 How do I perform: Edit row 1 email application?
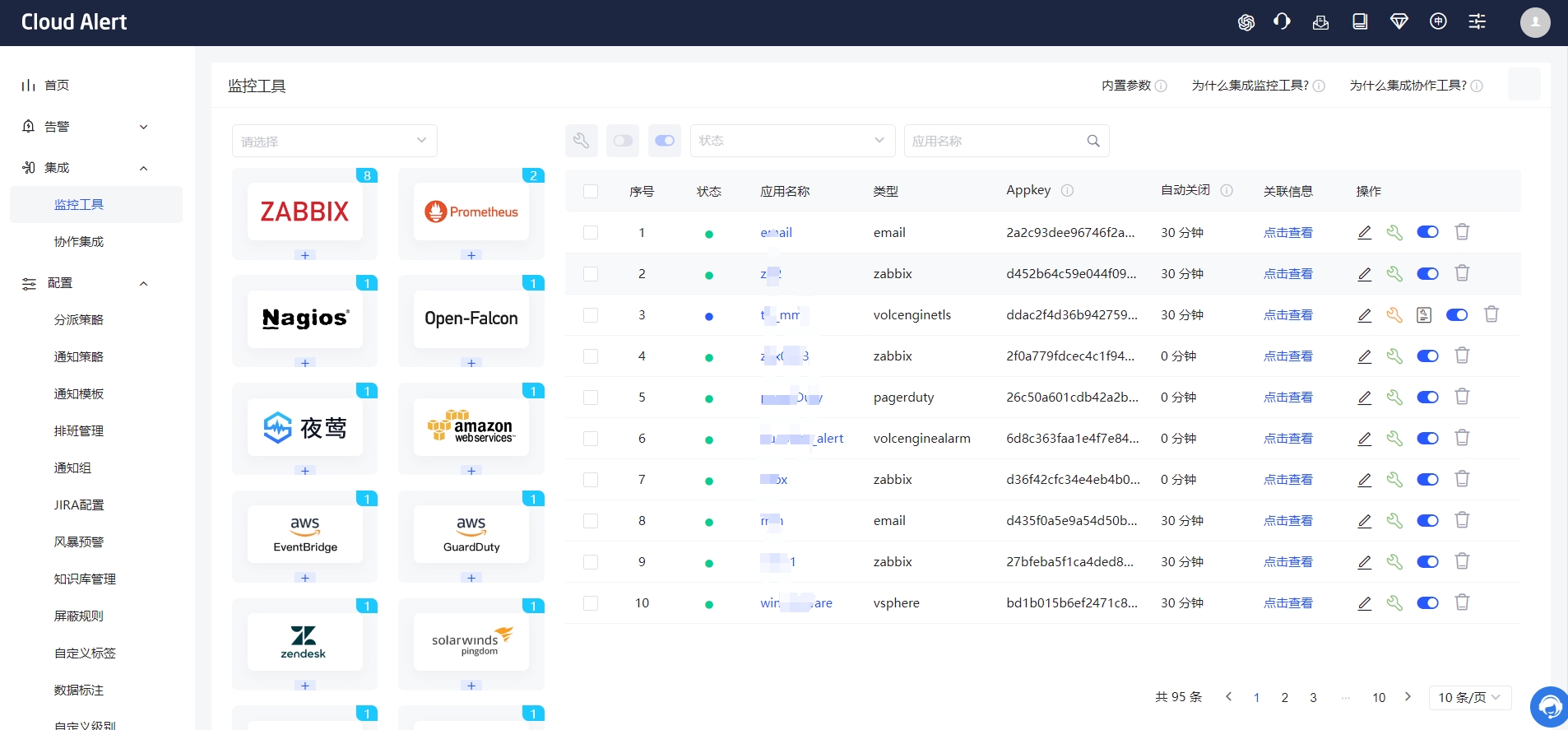point(1365,232)
